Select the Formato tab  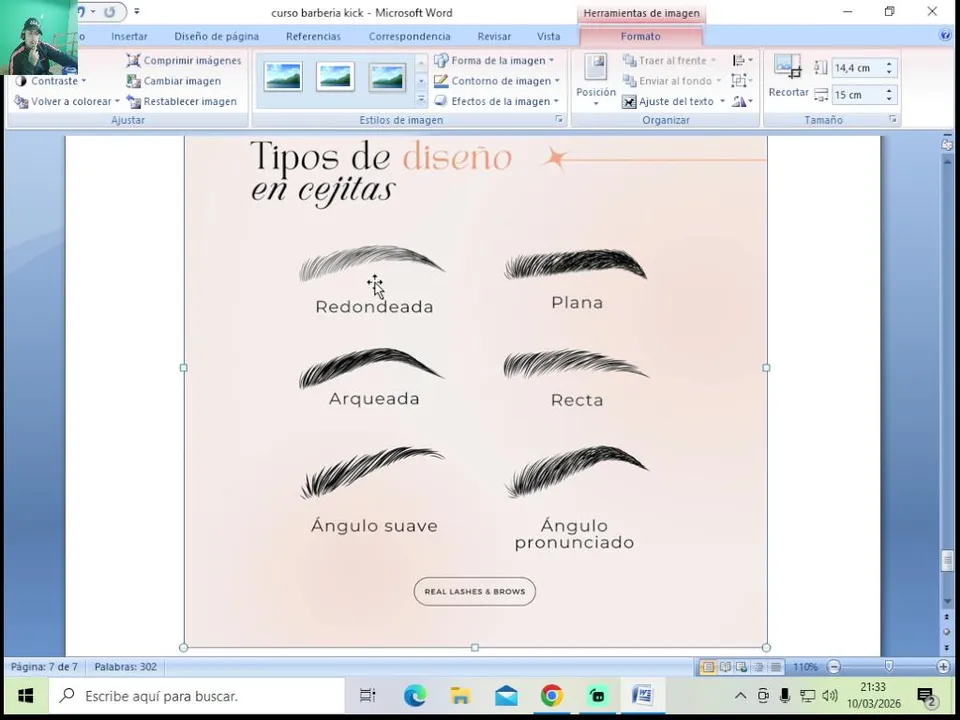click(640, 36)
